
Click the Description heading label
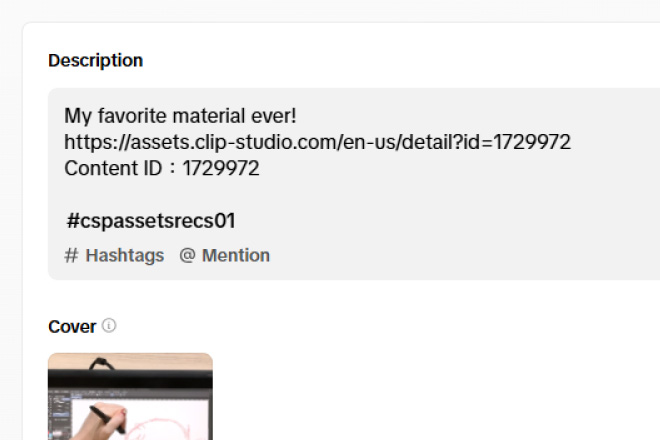click(95, 60)
